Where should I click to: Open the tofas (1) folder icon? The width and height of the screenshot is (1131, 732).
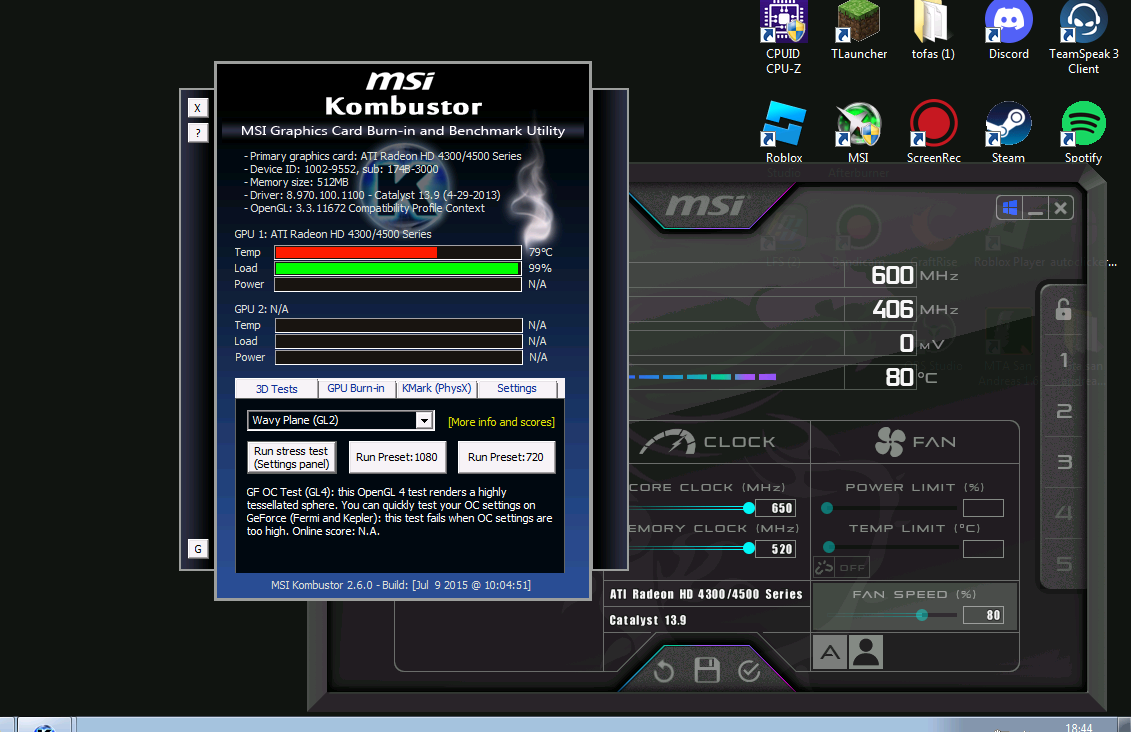pyautogui.click(x=933, y=30)
